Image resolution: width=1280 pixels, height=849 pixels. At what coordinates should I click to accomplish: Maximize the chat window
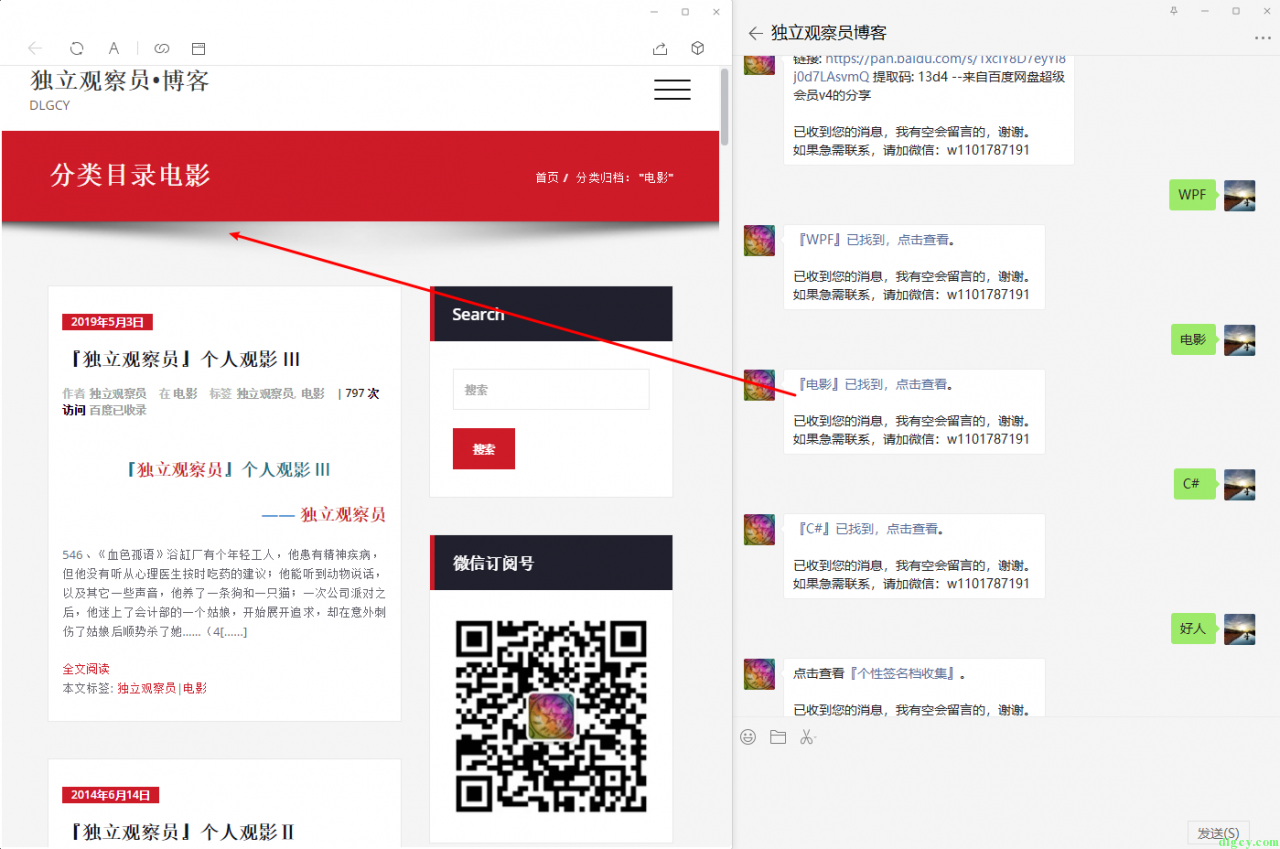(1236, 11)
